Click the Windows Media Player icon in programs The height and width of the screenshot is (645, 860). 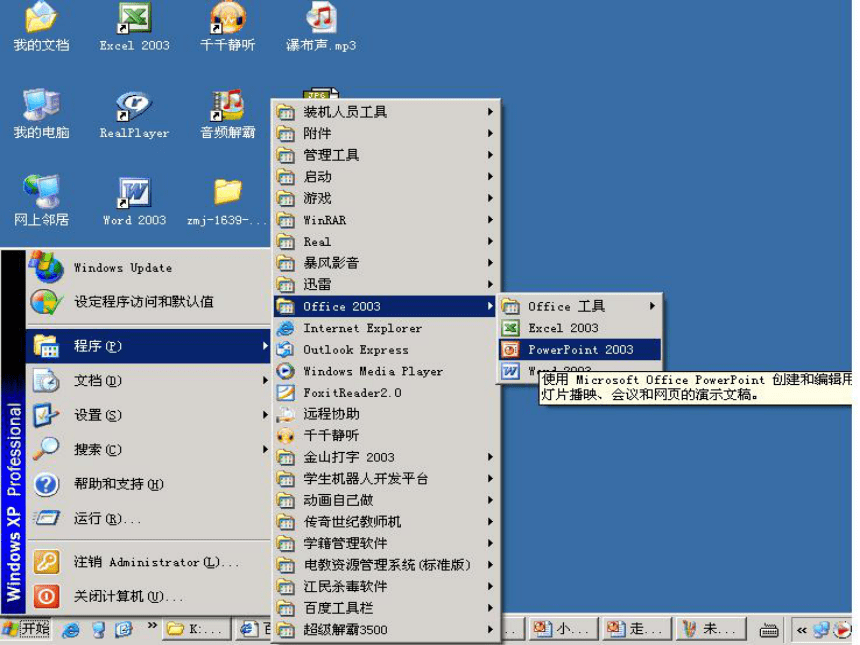click(x=285, y=371)
